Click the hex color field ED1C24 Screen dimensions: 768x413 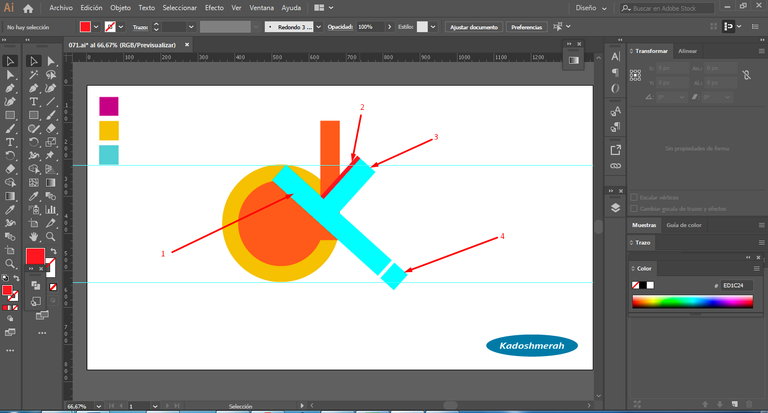[737, 285]
